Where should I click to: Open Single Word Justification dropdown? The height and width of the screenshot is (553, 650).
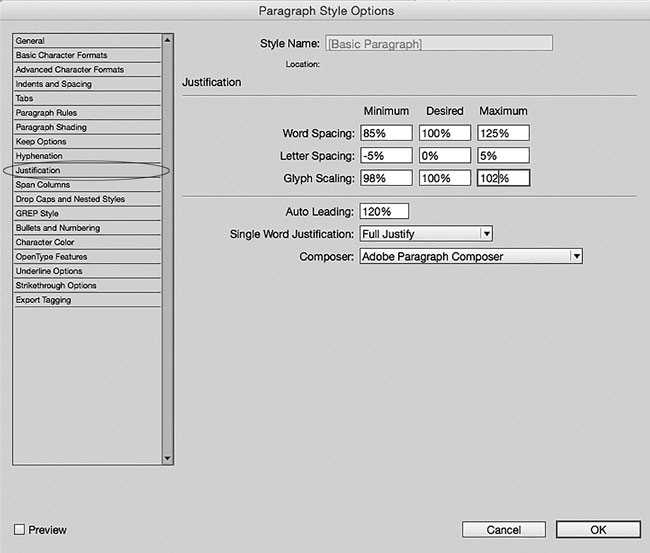tap(426, 234)
